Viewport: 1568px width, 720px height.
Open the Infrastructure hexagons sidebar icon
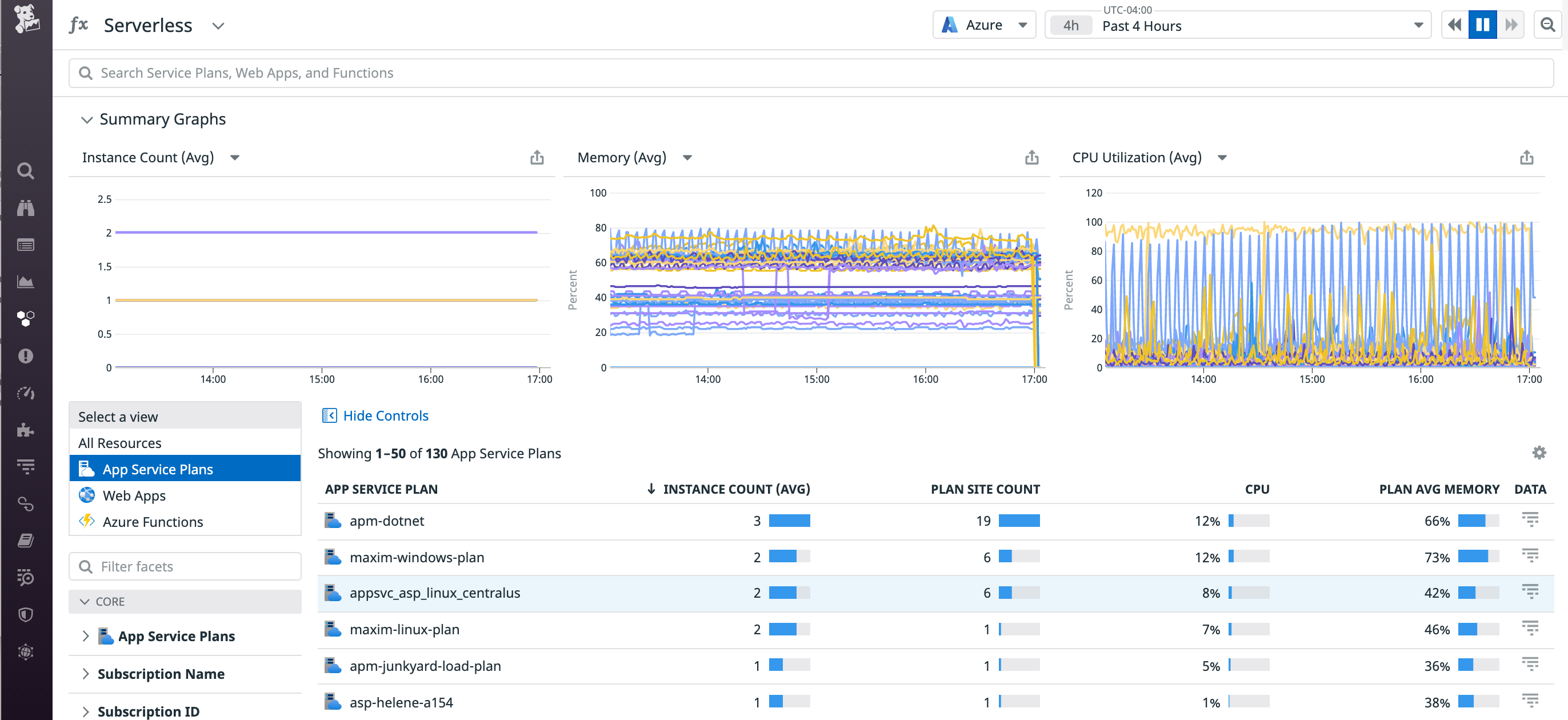[x=25, y=318]
